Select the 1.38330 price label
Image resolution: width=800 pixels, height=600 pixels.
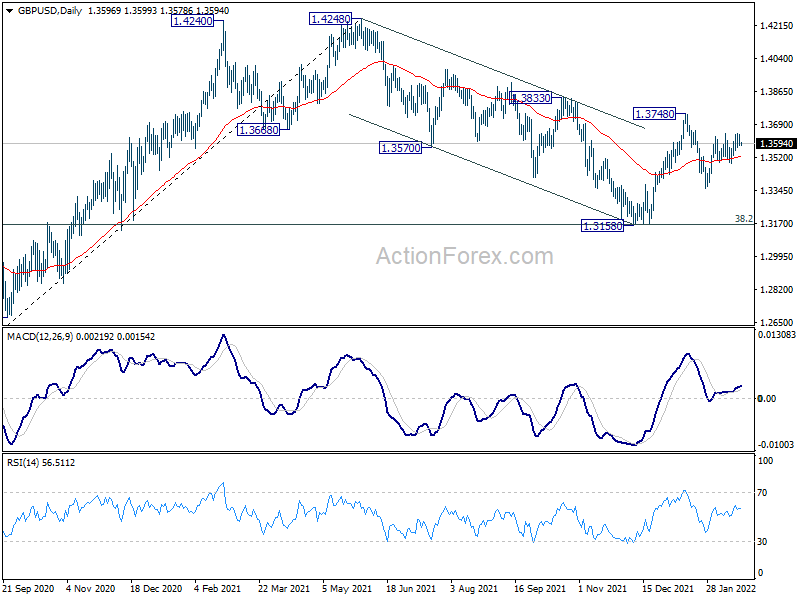coord(531,97)
